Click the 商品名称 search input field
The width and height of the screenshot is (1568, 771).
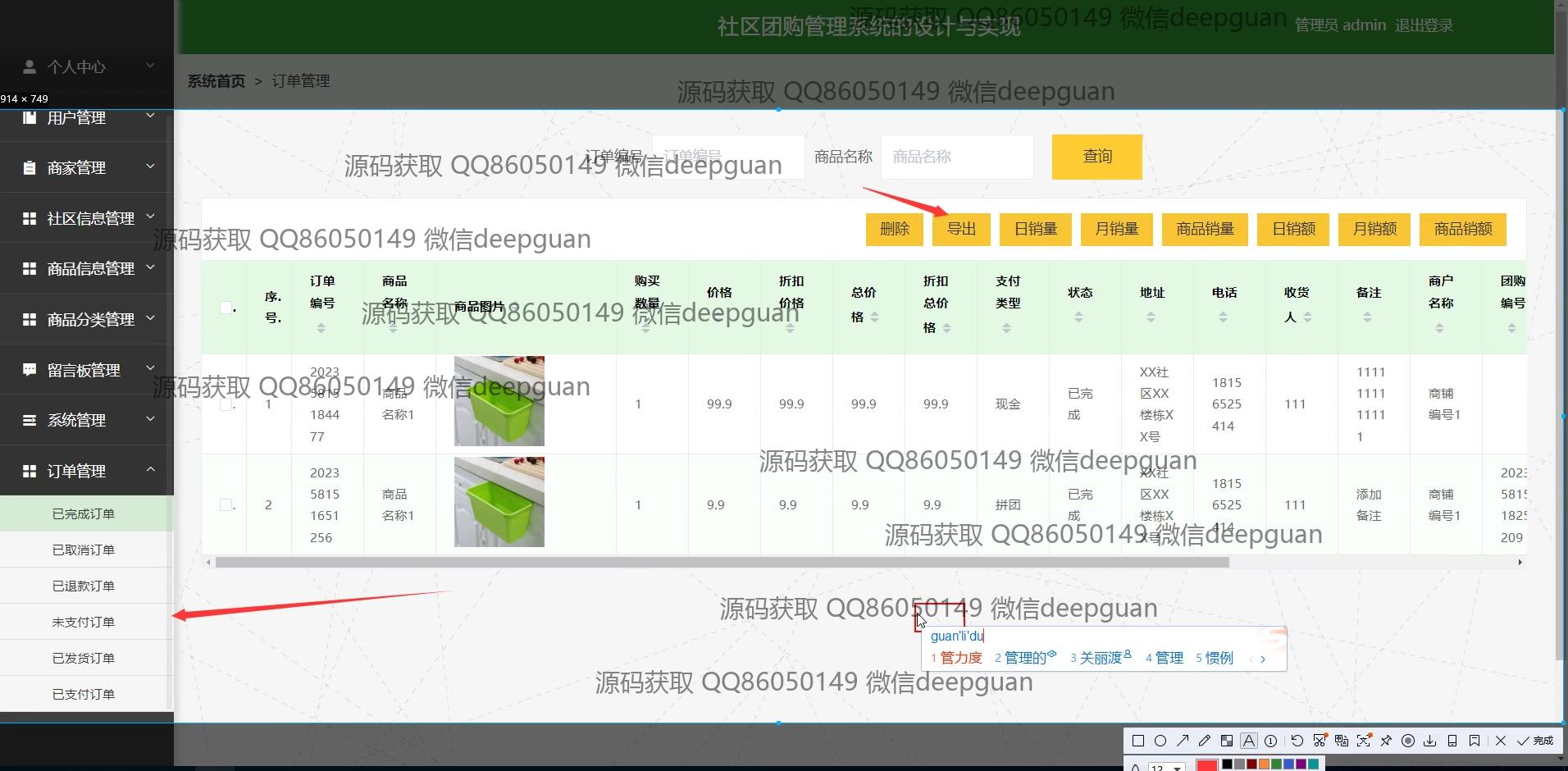pyautogui.click(x=956, y=157)
